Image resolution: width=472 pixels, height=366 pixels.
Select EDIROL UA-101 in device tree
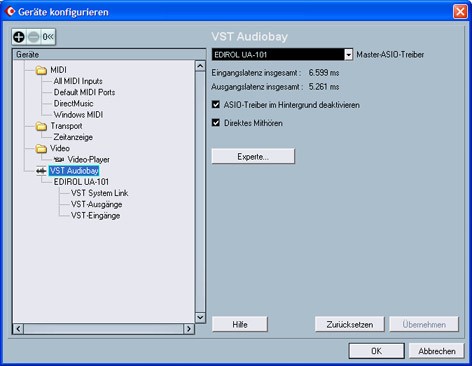pos(81,182)
